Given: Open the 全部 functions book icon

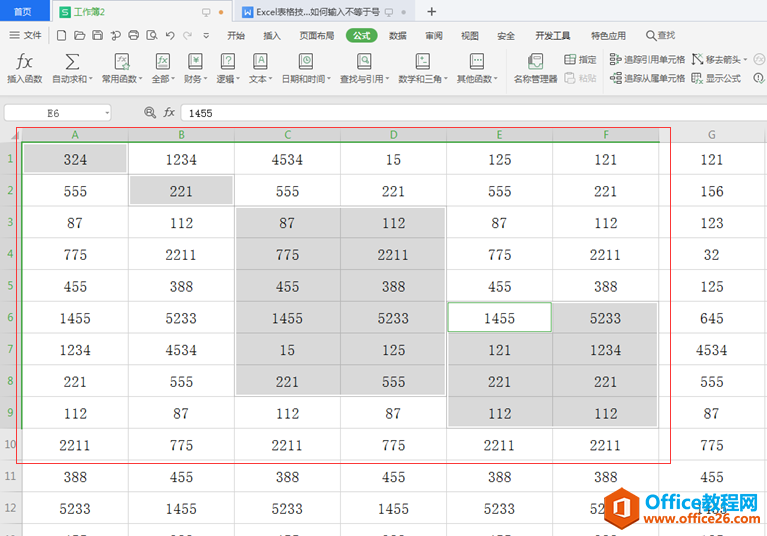Looking at the screenshot, I should click(x=163, y=62).
